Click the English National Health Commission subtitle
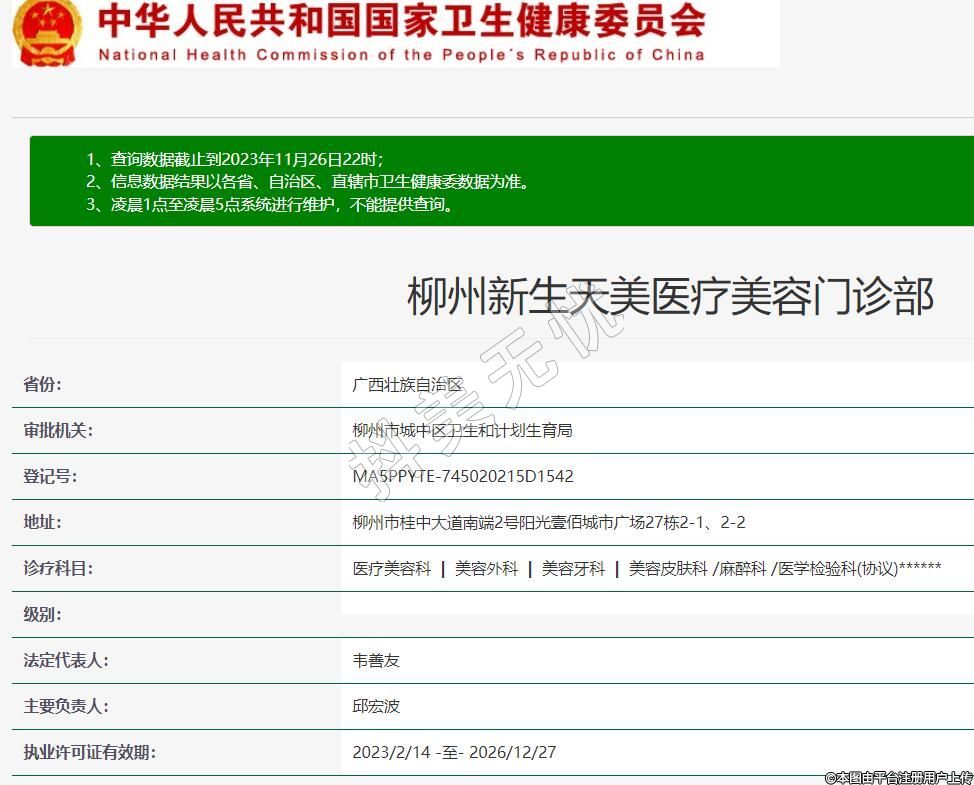Screen dimensions: 974x785 [x=401, y=55]
